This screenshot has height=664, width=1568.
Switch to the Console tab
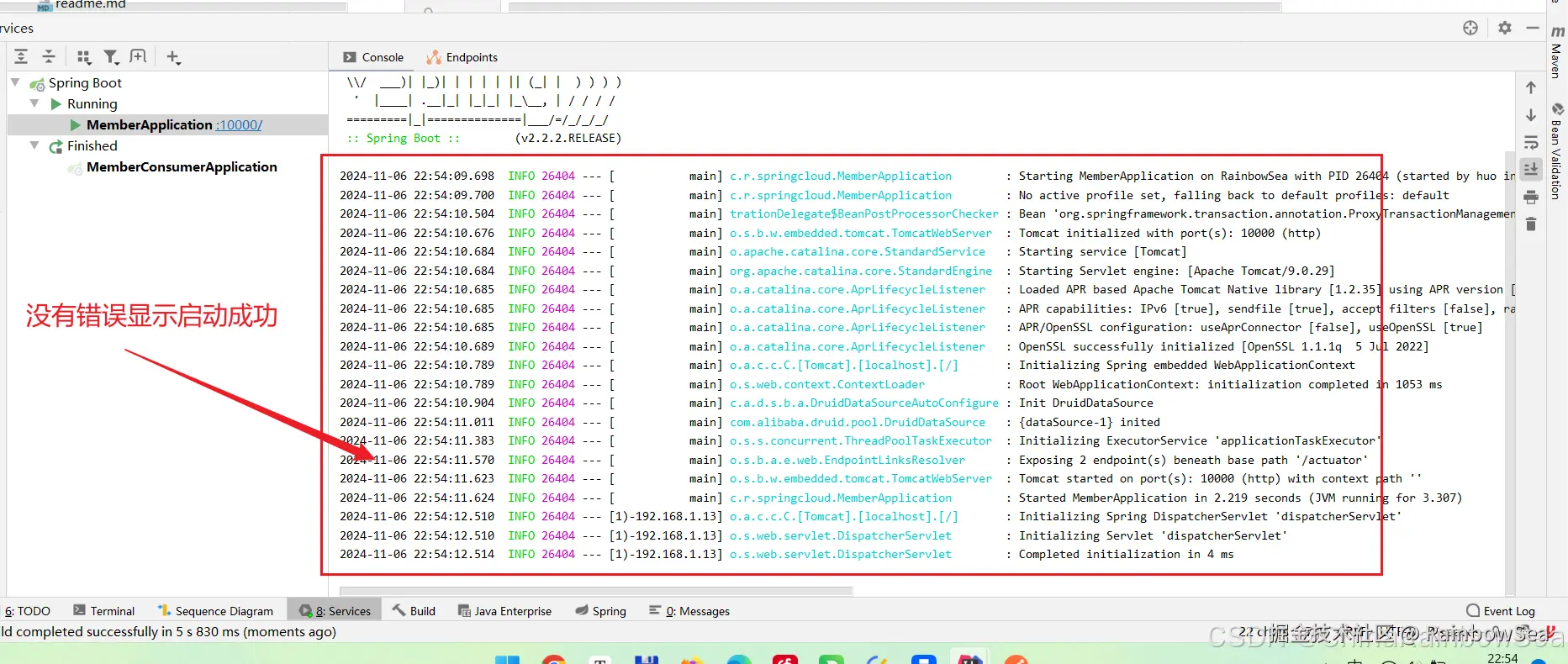point(373,57)
